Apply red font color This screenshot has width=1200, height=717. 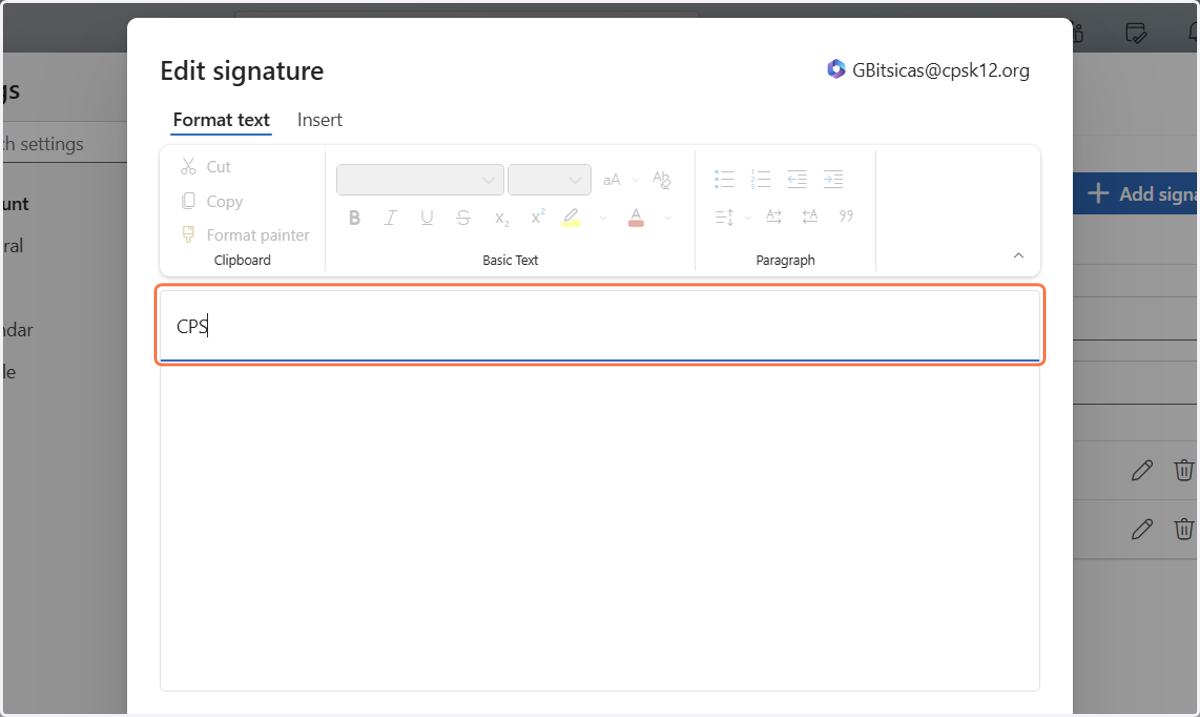pos(636,217)
